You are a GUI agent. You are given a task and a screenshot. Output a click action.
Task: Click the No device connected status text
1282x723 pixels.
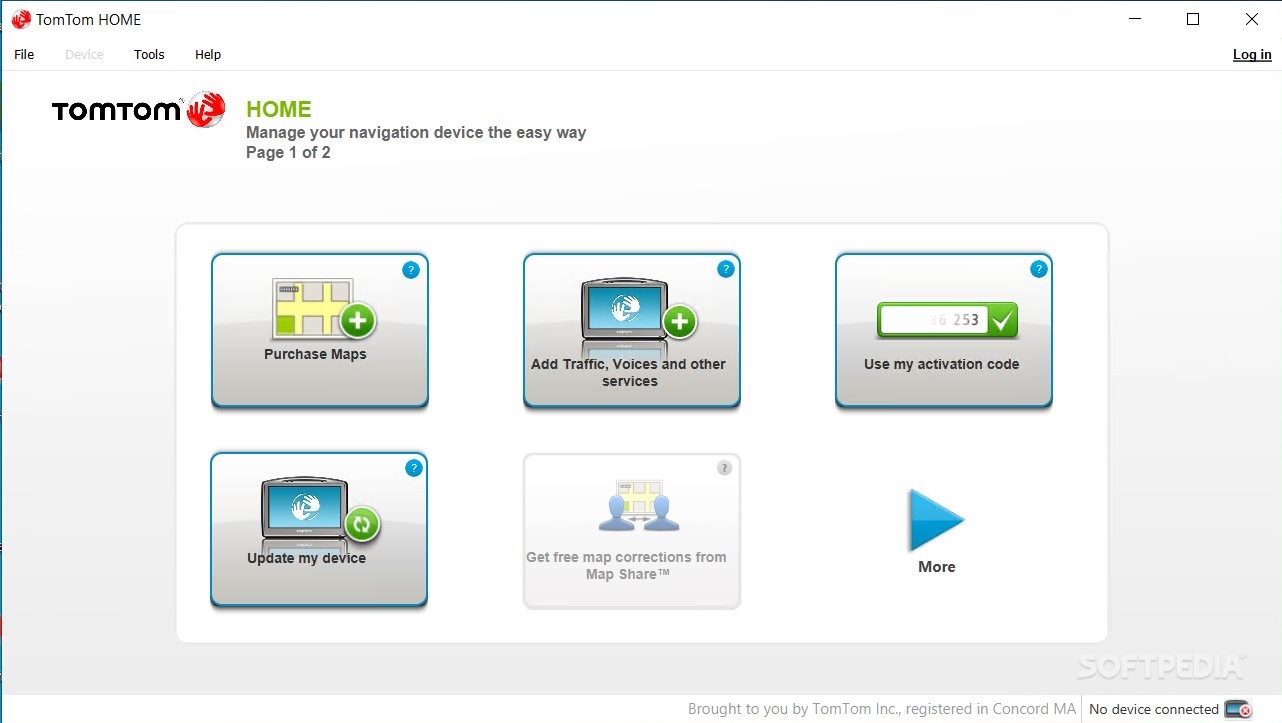pyautogui.click(x=1154, y=709)
